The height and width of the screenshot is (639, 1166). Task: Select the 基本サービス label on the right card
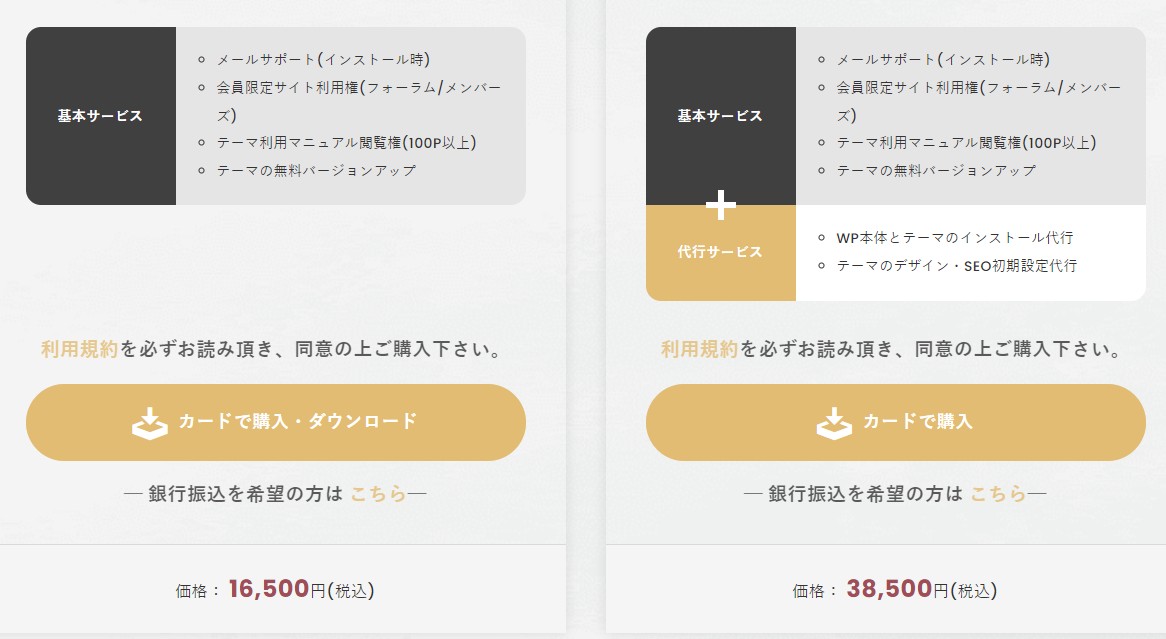click(x=720, y=115)
